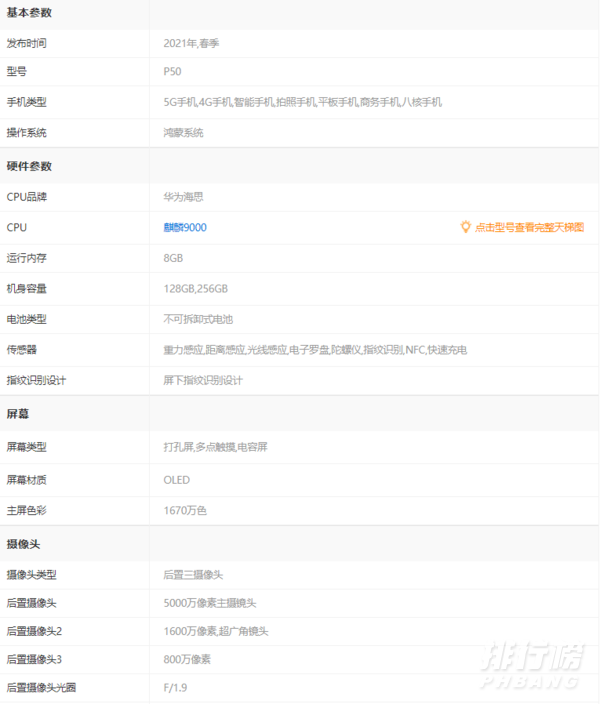This screenshot has width=600, height=704.
Task: Click the 后置摄像头2 label
Action: [x=34, y=631]
